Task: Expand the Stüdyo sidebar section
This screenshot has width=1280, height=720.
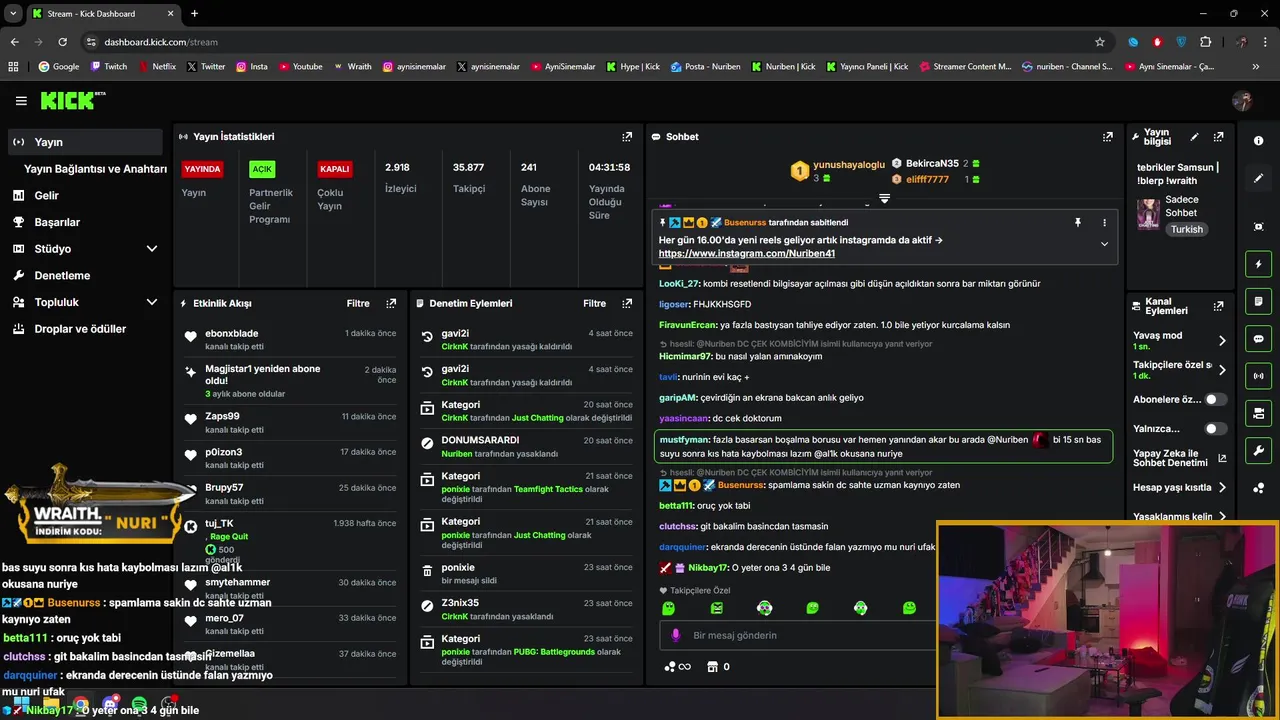Action: 152,249
